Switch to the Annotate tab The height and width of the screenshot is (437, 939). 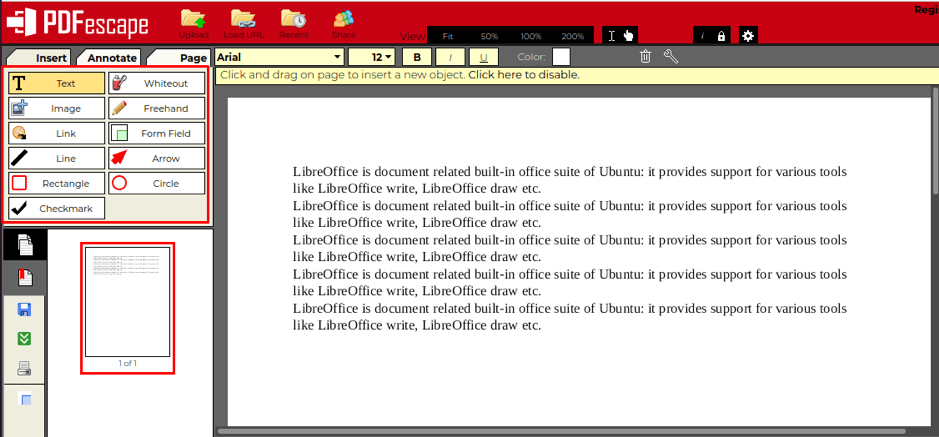(x=111, y=57)
